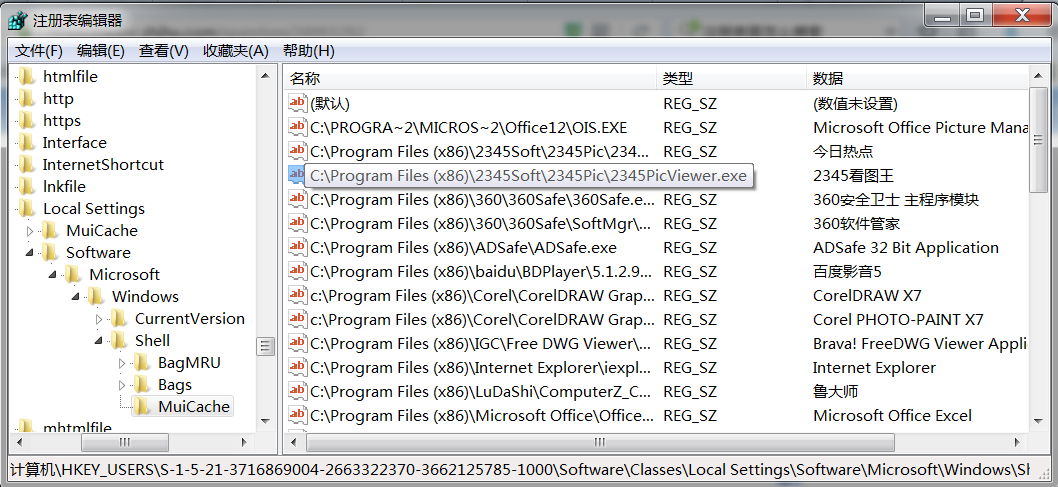Maximize the Registry Editor window
1058x487 pixels.
pyautogui.click(x=974, y=15)
